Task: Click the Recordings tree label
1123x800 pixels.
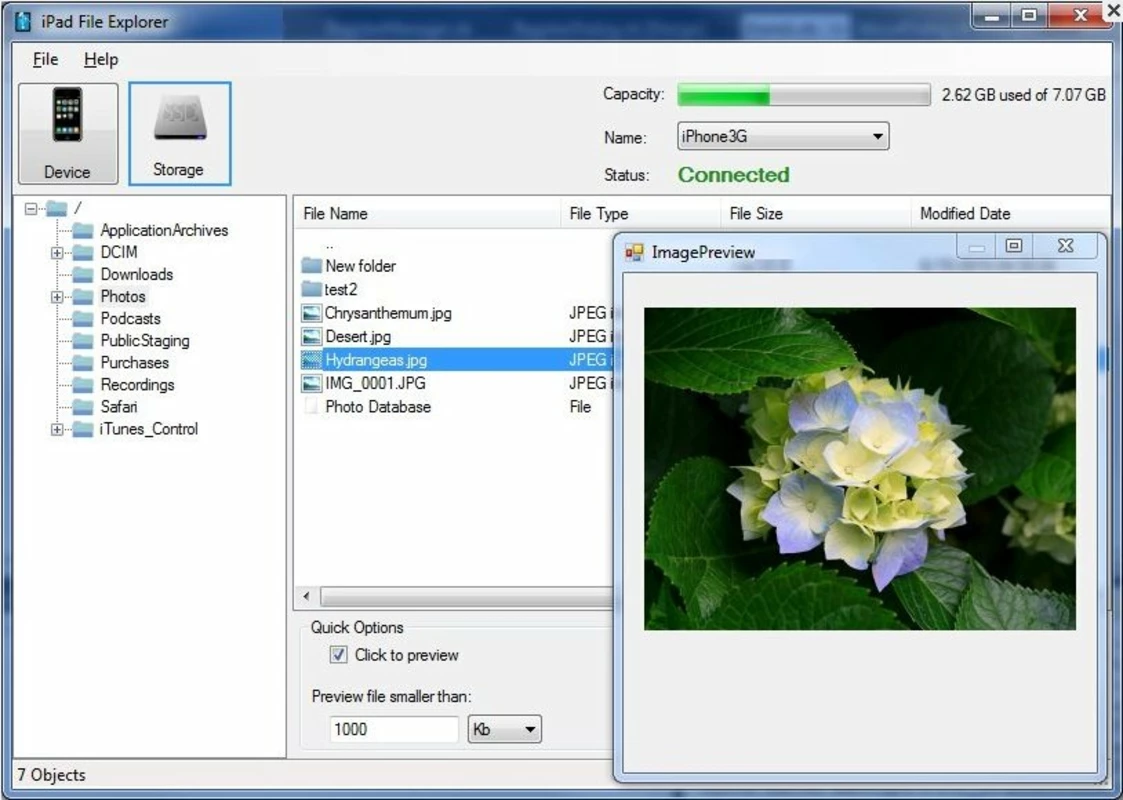Action: click(x=138, y=385)
